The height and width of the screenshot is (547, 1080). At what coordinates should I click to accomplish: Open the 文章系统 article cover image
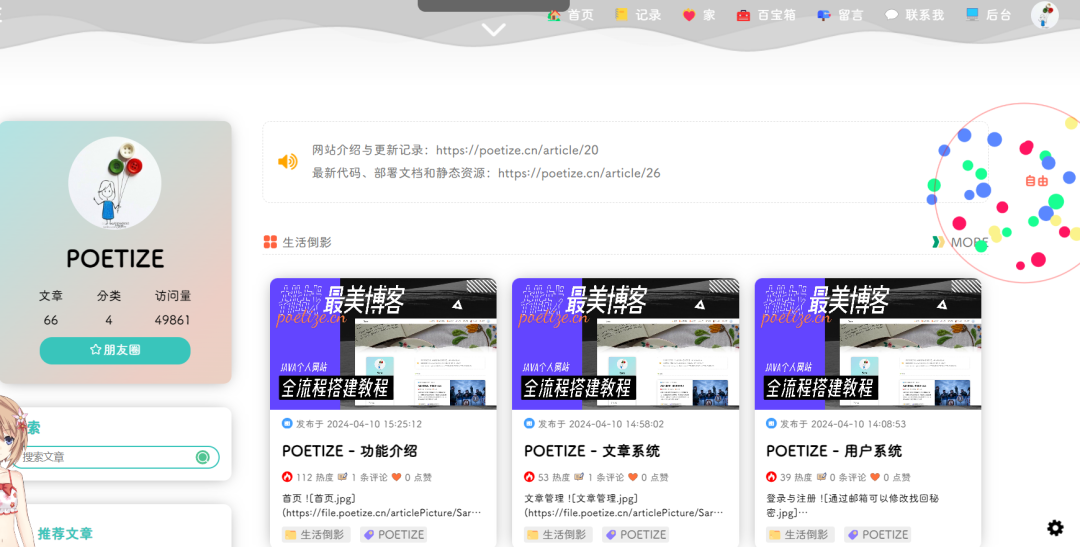pos(625,344)
